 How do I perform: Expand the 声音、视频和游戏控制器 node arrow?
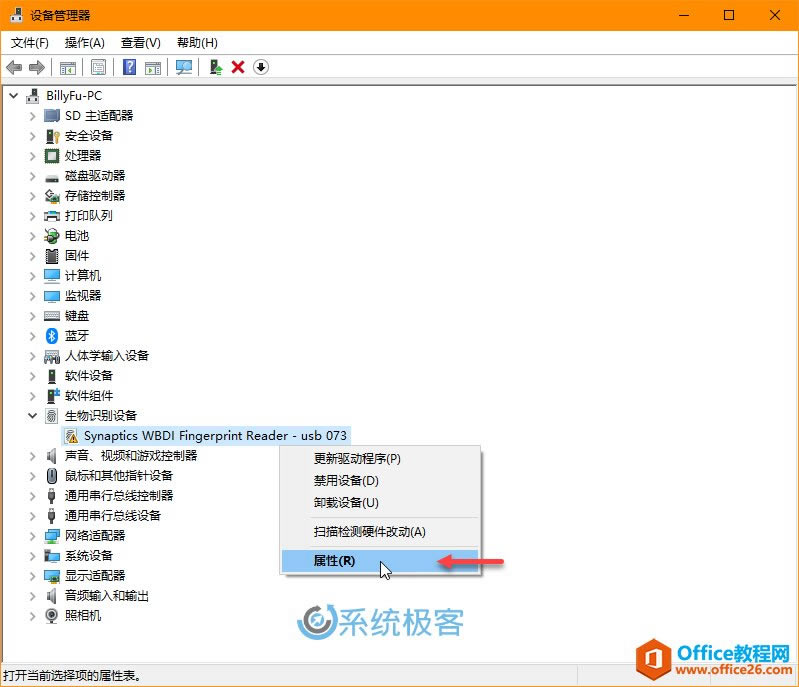(33, 456)
